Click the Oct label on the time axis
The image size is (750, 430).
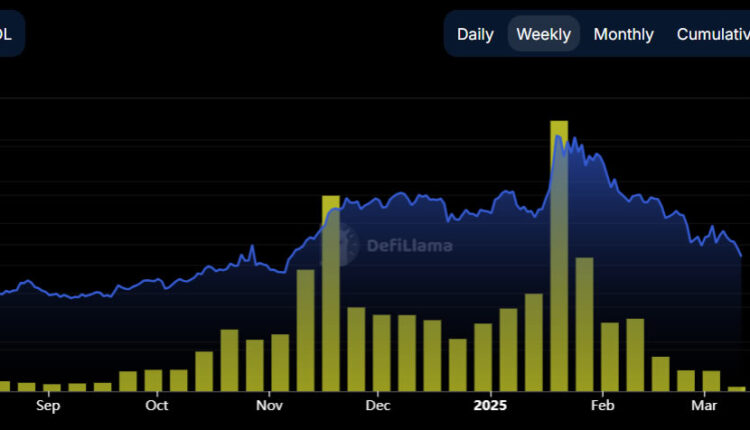pyautogui.click(x=156, y=406)
